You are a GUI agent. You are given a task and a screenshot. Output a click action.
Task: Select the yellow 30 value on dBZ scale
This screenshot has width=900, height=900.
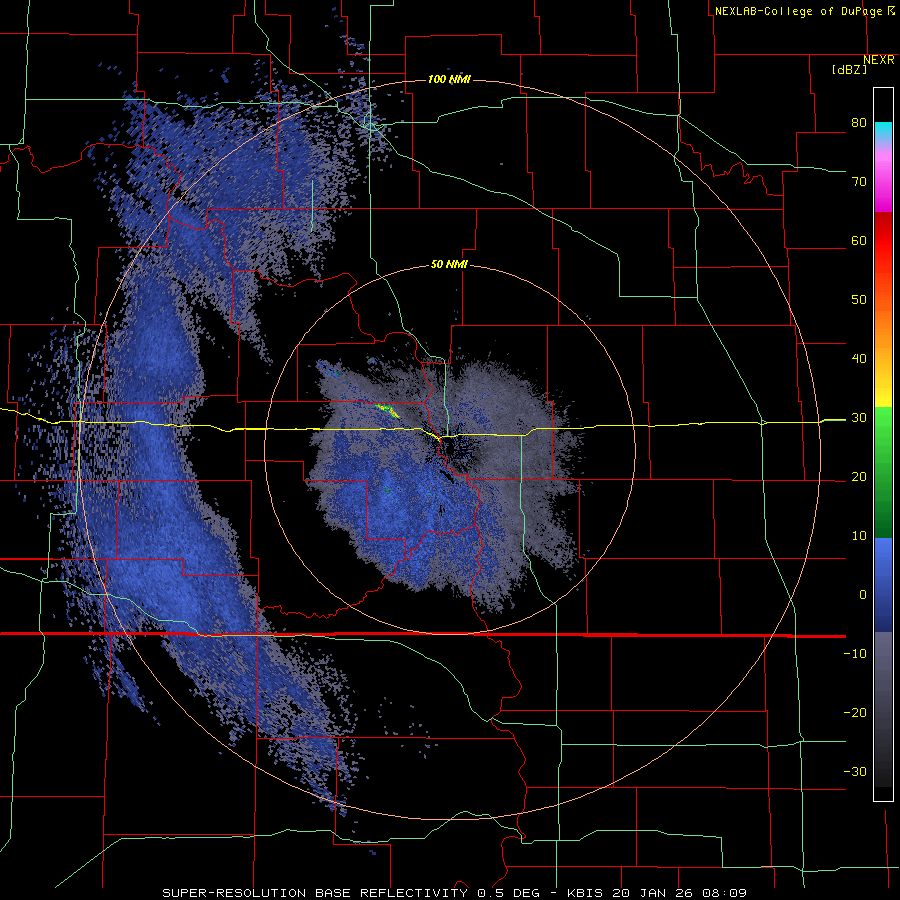859,418
